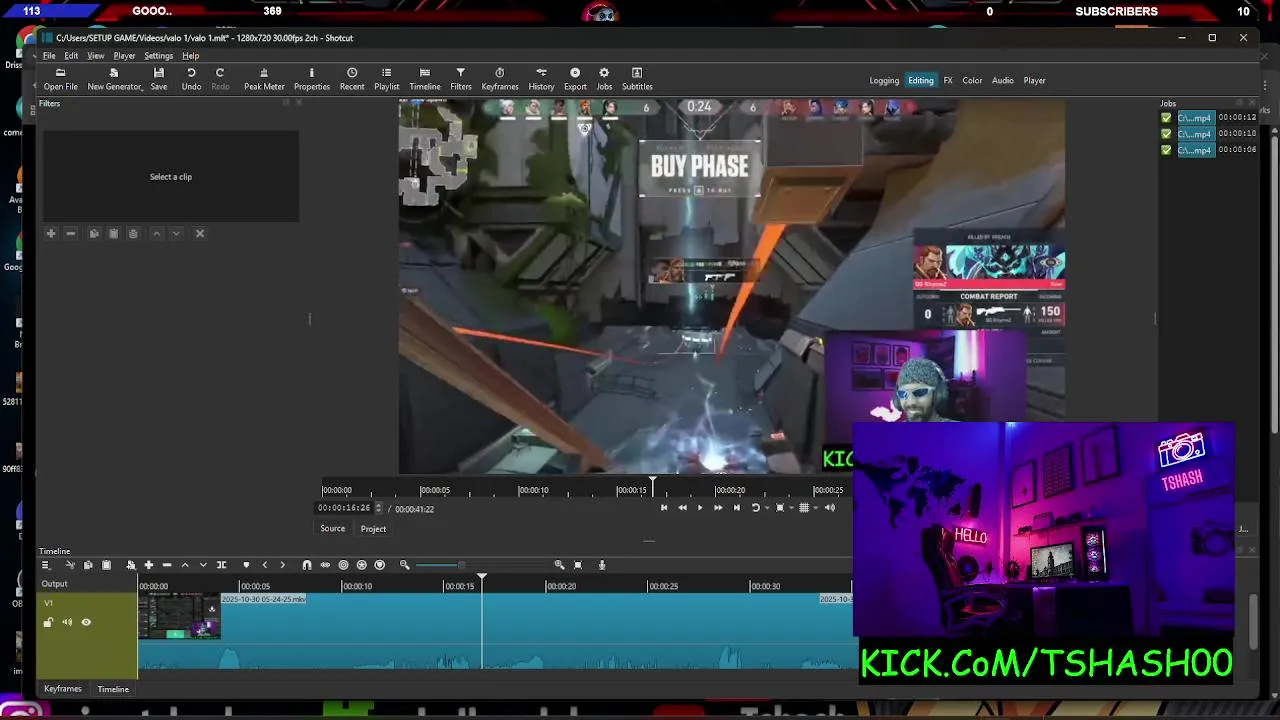Open the Settings menu
Image resolution: width=1280 pixels, height=720 pixels.
coord(158,56)
